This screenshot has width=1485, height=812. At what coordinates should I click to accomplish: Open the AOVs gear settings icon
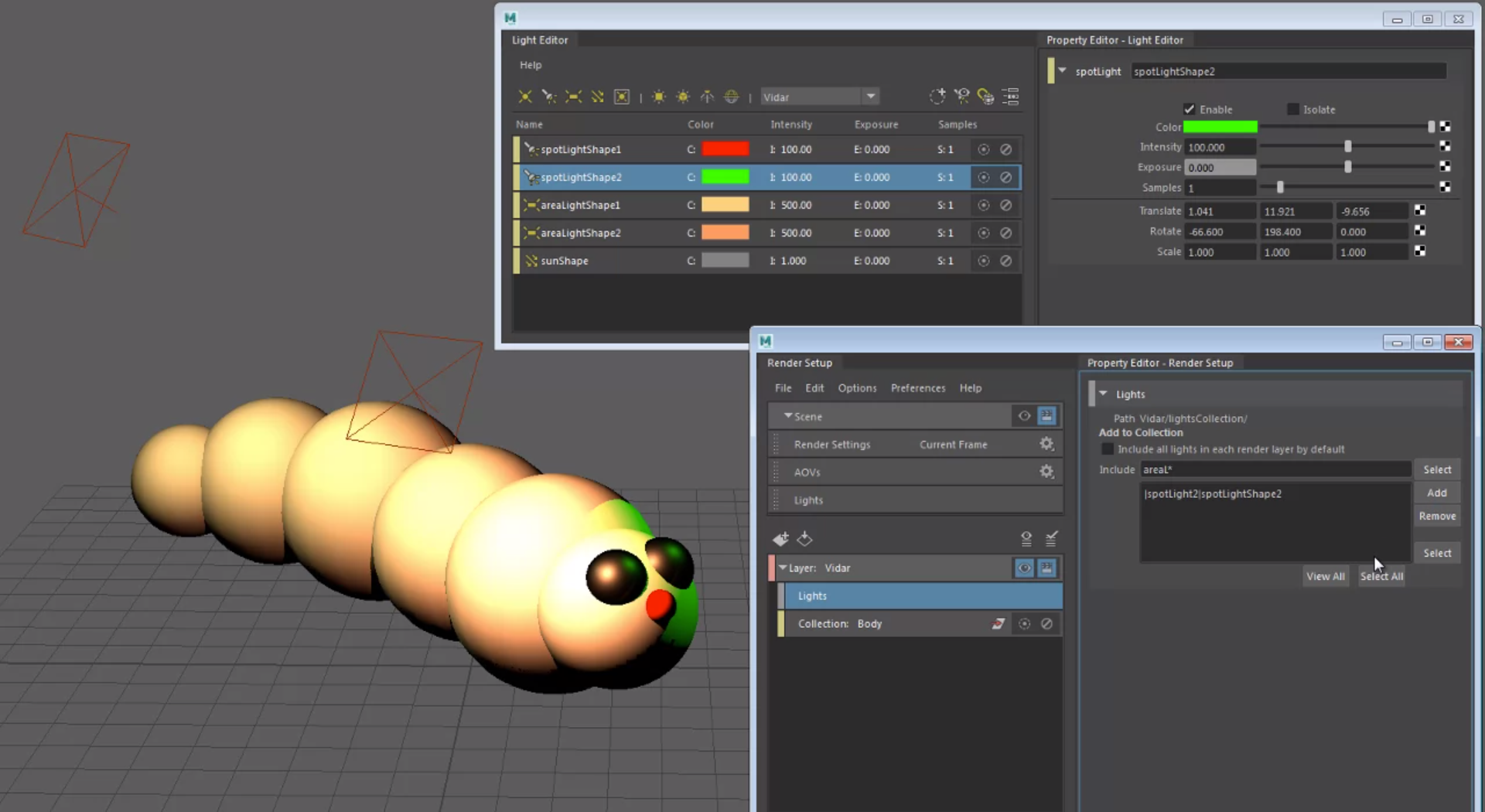pyautogui.click(x=1046, y=472)
